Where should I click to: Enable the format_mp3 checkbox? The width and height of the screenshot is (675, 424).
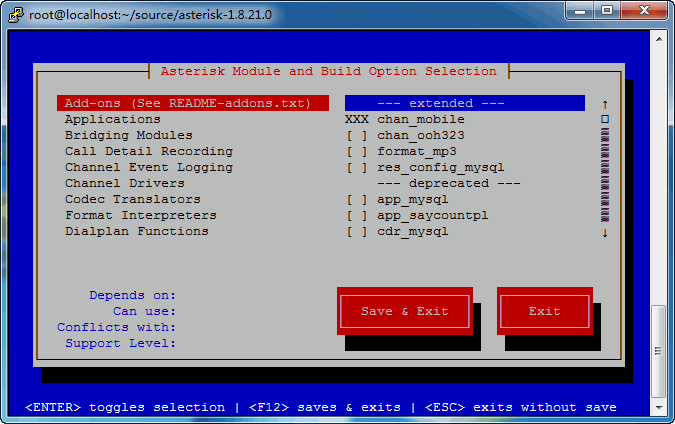(357, 152)
